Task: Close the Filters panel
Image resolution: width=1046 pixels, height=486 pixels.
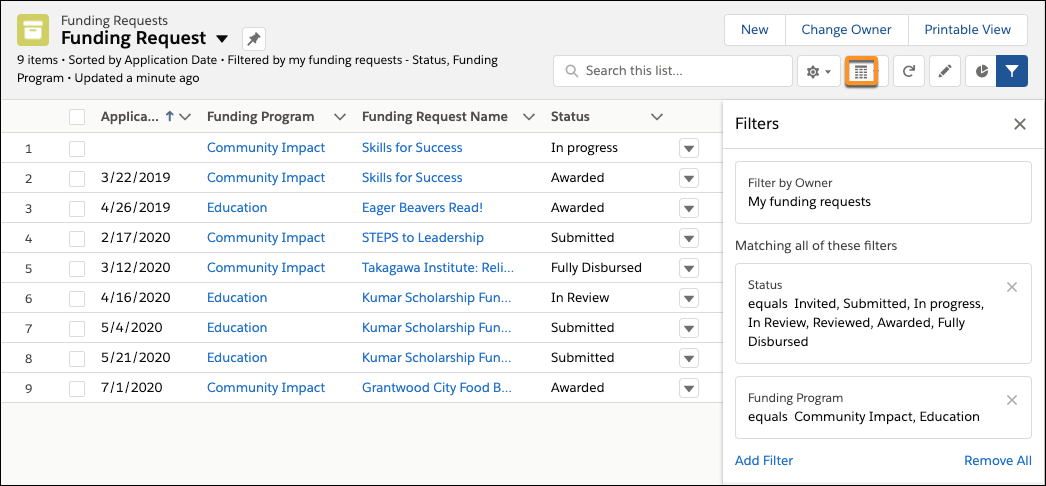Action: tap(1019, 124)
